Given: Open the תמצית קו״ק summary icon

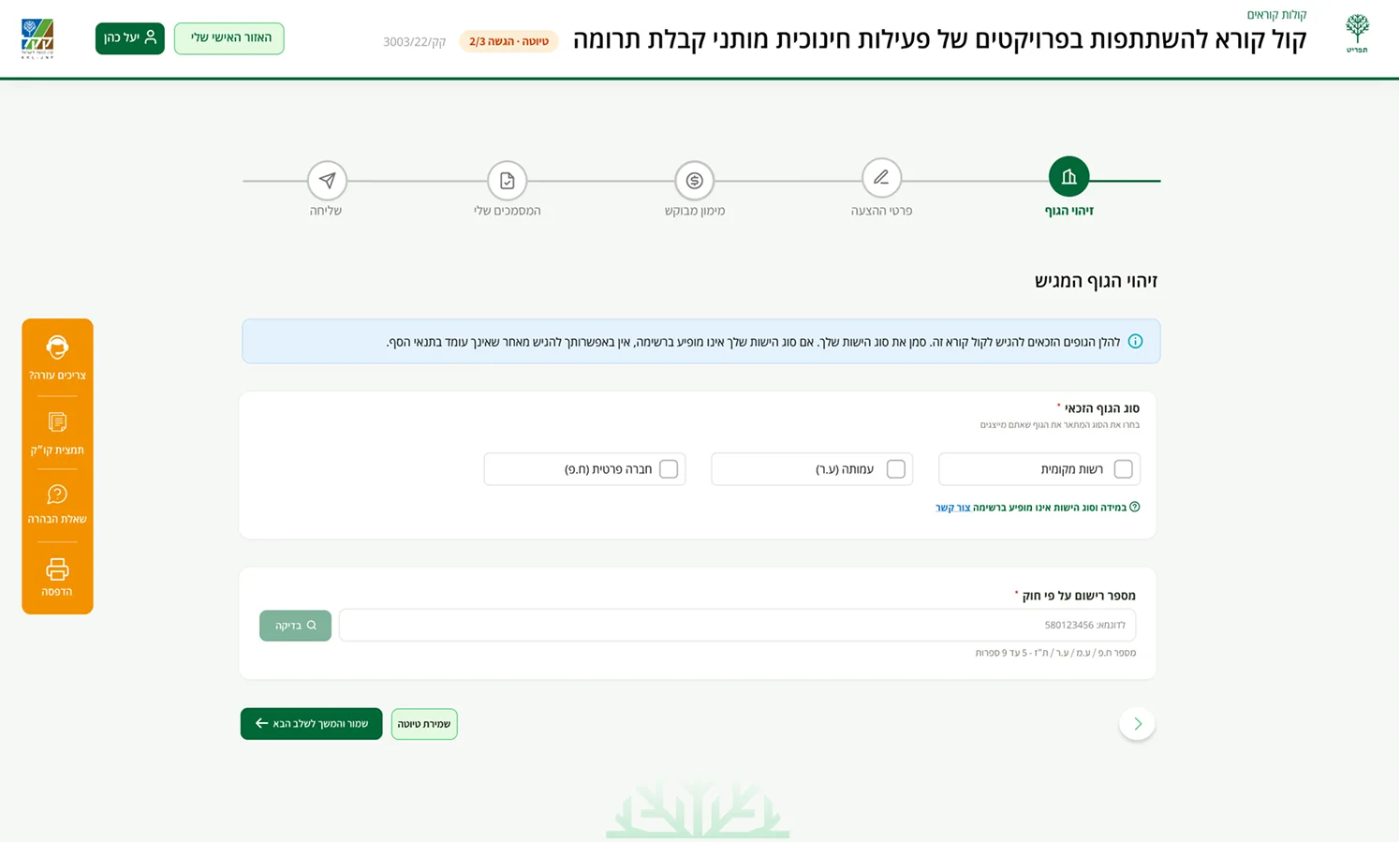Looking at the screenshot, I should coord(57,422).
